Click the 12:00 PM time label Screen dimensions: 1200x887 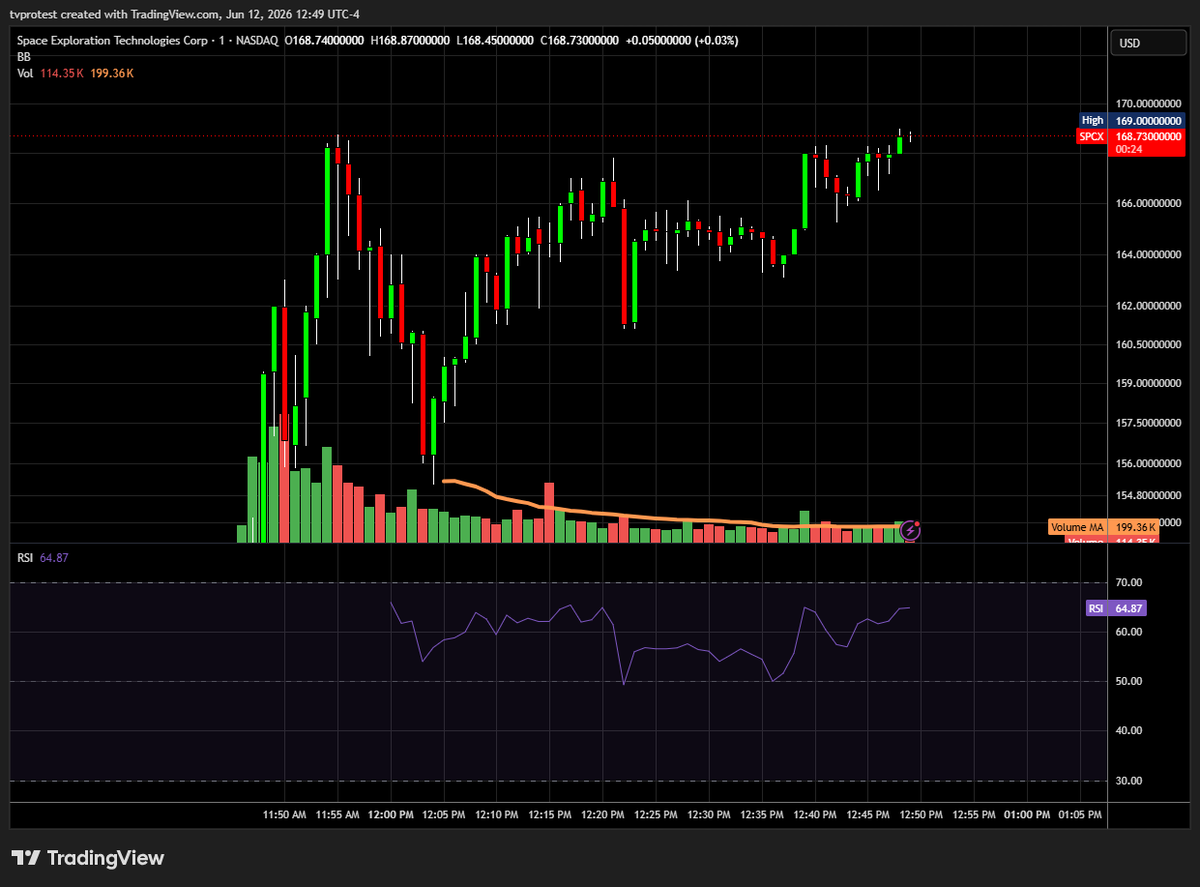point(390,815)
